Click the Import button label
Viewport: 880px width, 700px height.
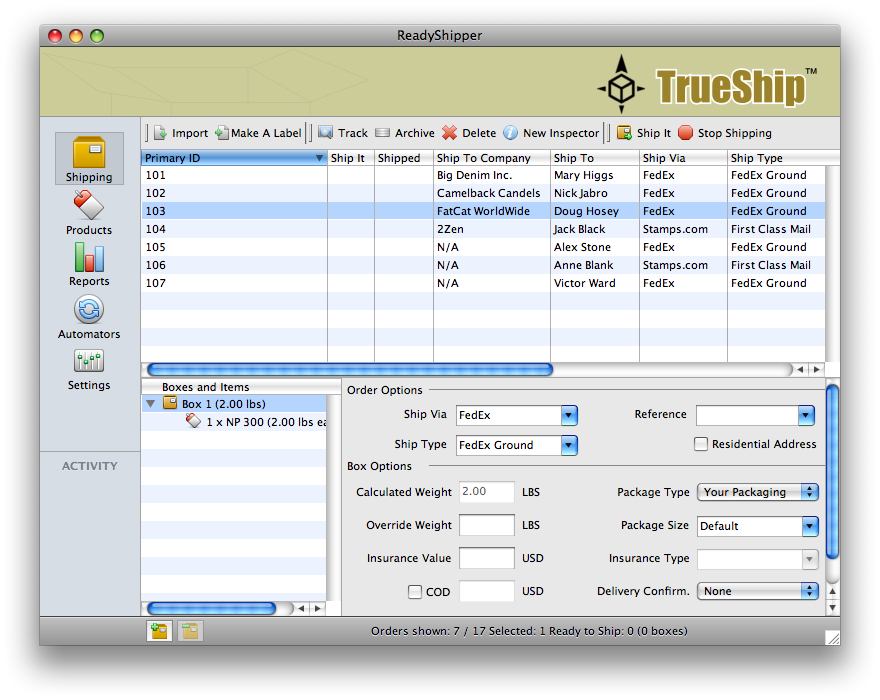tap(190, 133)
